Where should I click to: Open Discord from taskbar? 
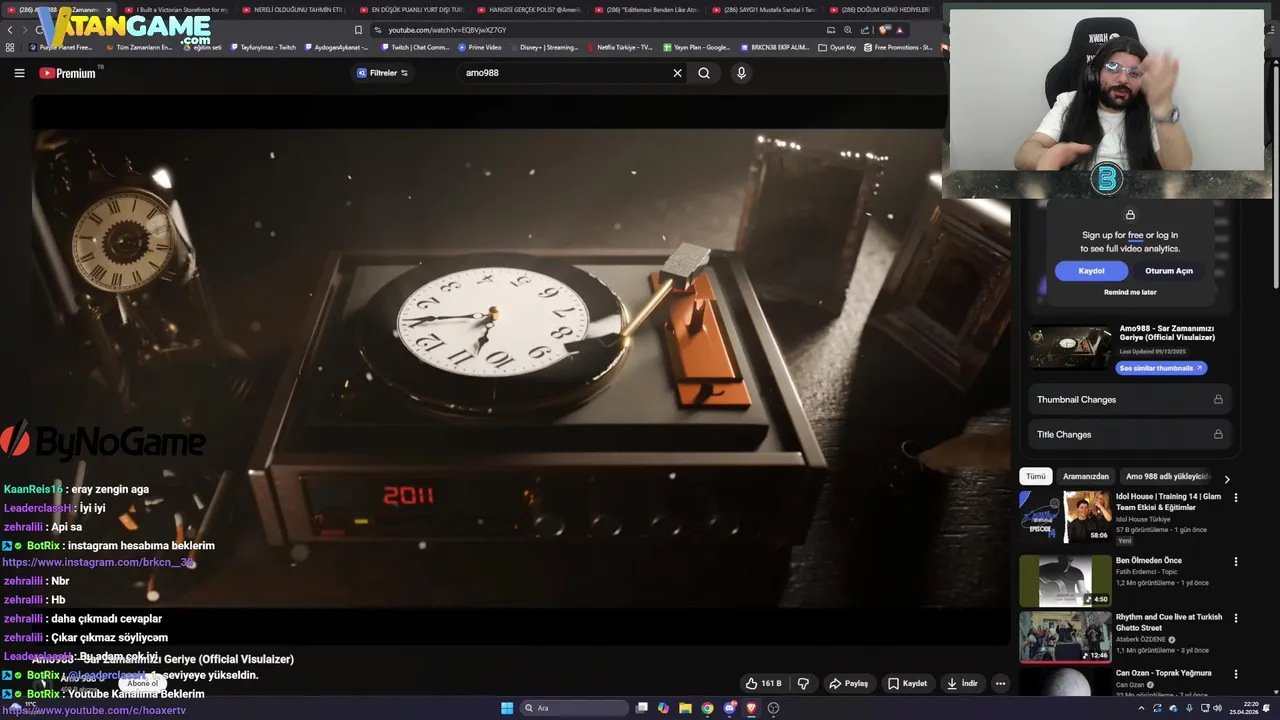tap(730, 708)
